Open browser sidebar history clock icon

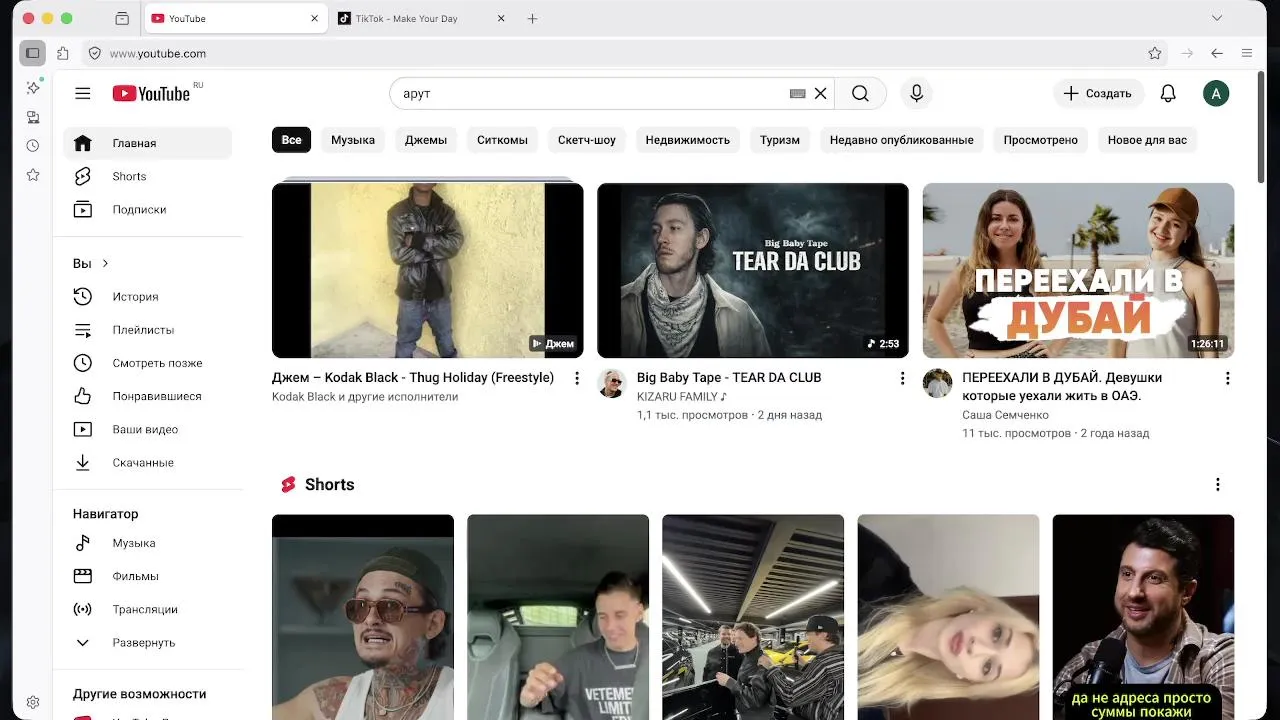click(33, 146)
